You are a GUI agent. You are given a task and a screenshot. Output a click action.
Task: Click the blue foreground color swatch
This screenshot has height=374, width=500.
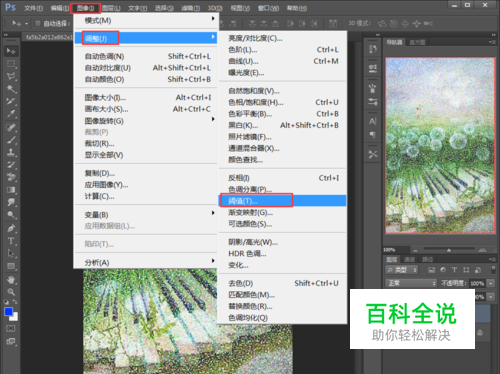click(x=8, y=312)
